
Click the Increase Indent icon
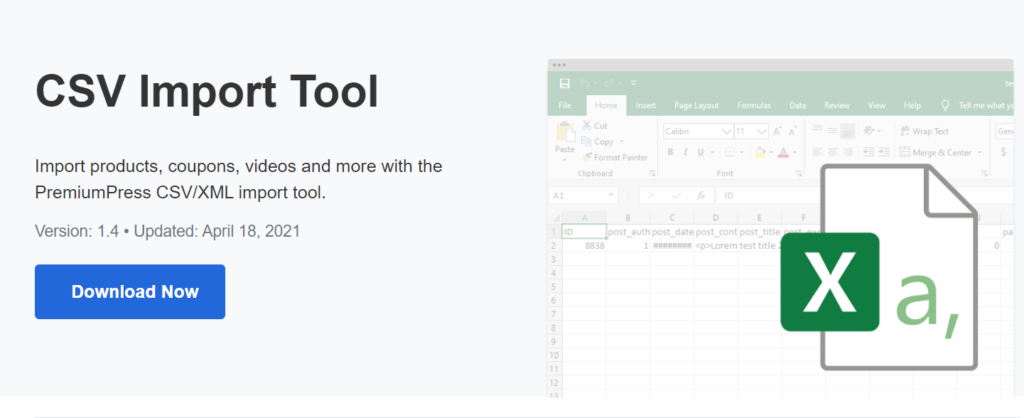pyautogui.click(x=884, y=152)
